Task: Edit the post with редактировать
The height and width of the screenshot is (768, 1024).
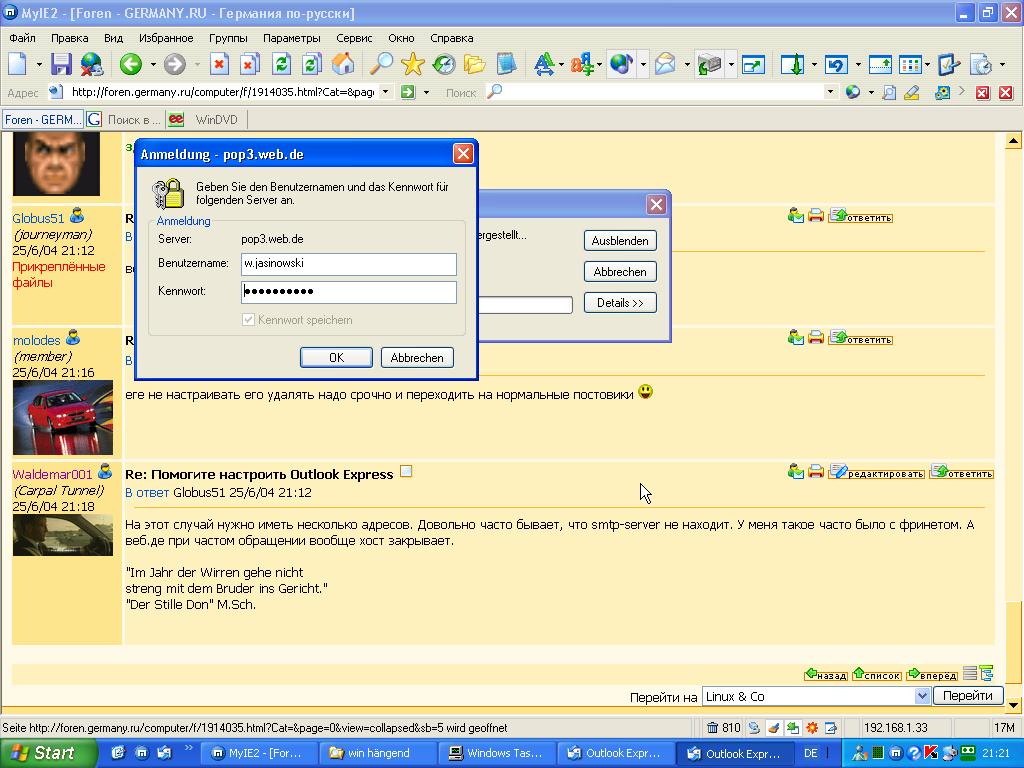Action: [876, 472]
